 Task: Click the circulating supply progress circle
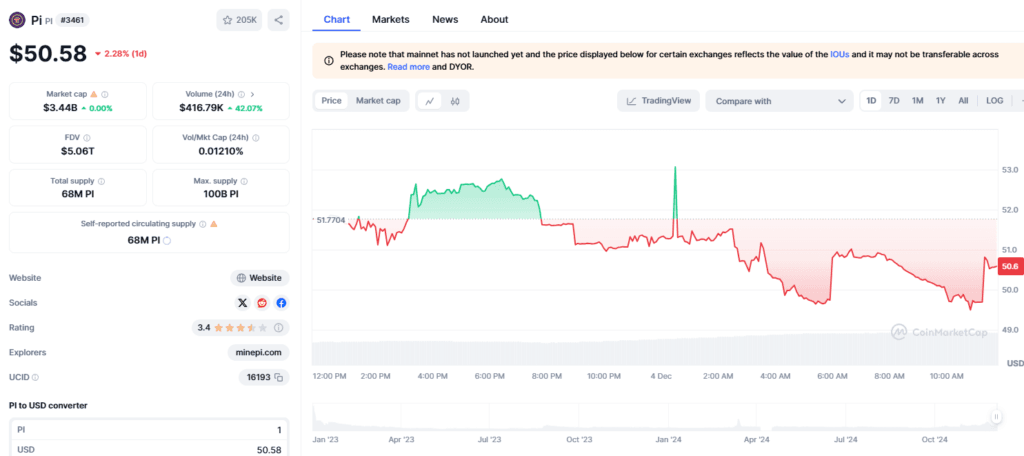pyautogui.click(x=167, y=240)
